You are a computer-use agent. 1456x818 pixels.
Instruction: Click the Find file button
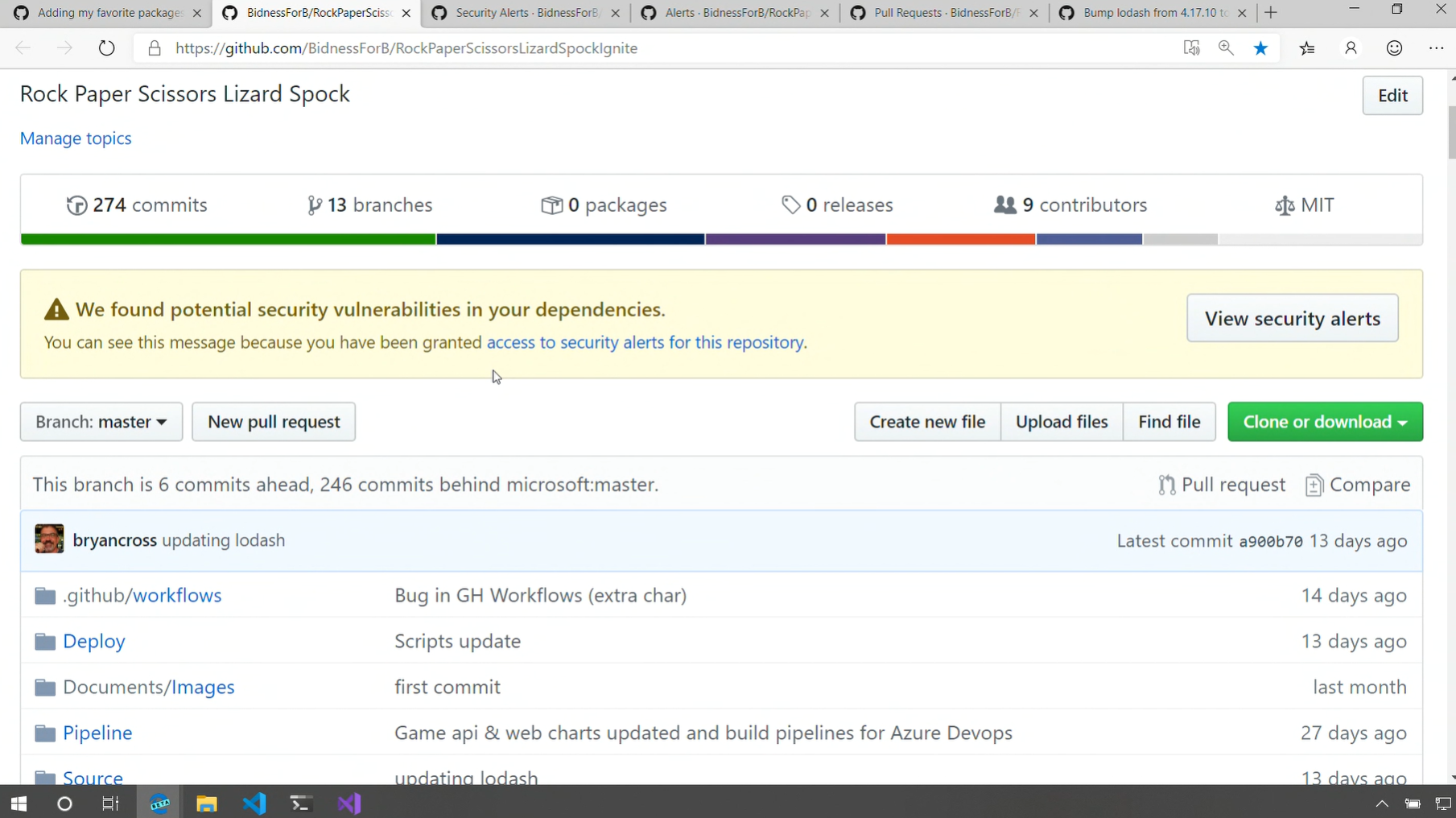[x=1169, y=422]
